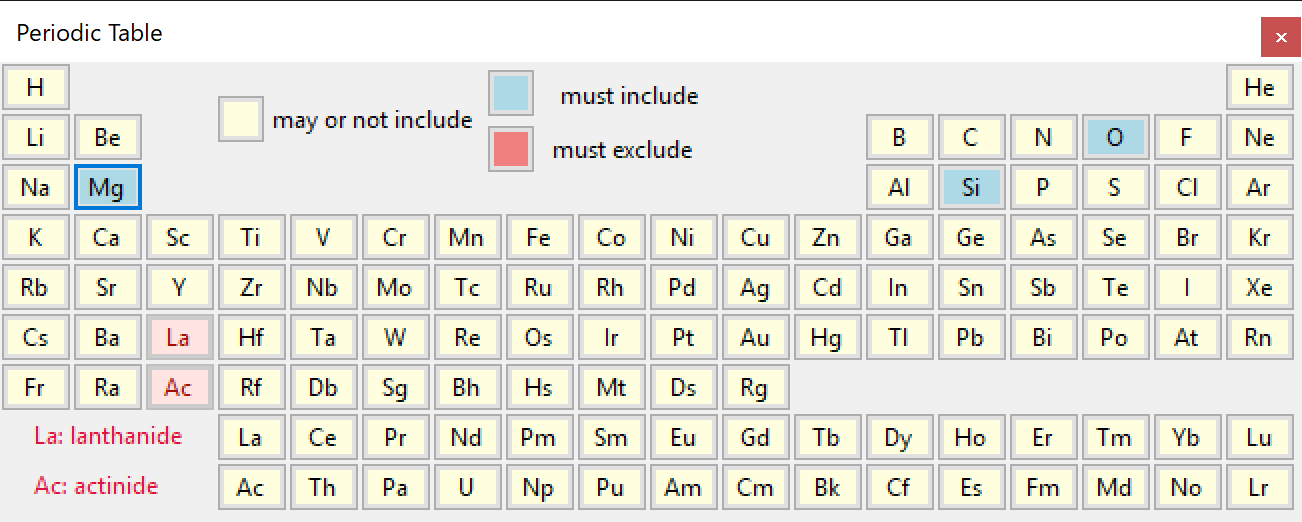
Task: Select the Gd (gadolinium) element
Action: coord(755,437)
